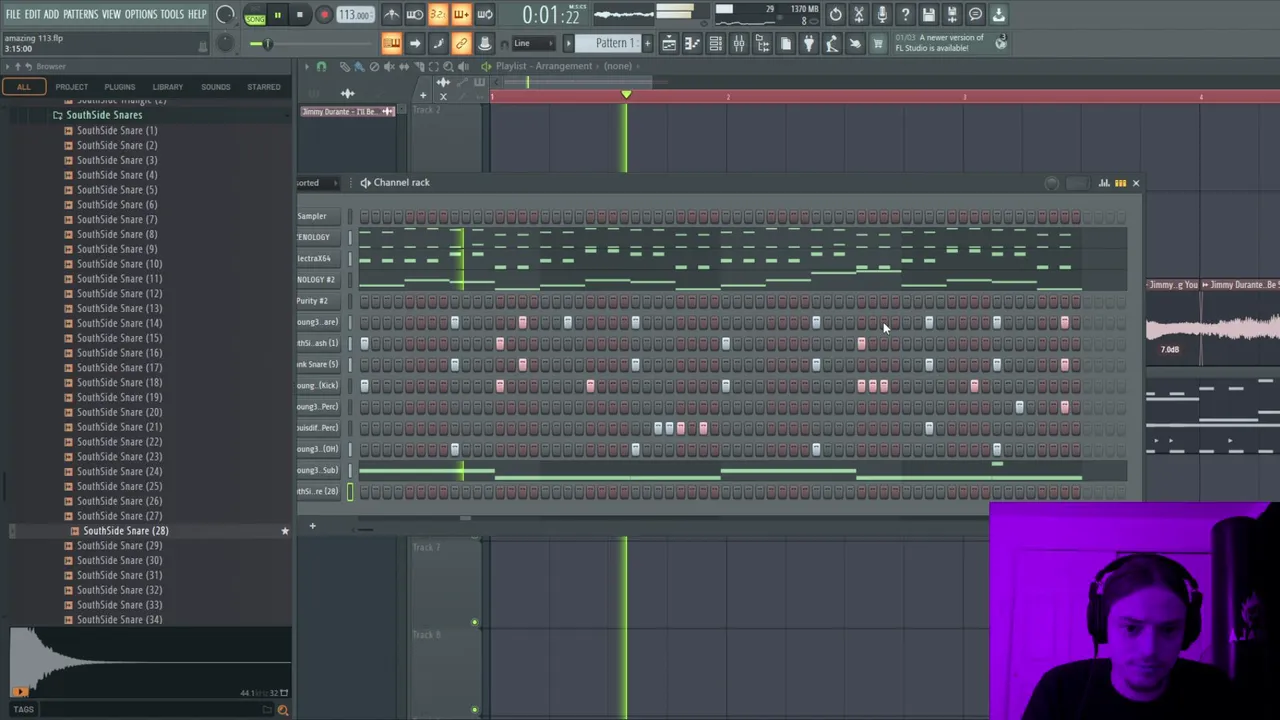Stop playback with the stop button
Screen dimensions: 1280x720
tap(299, 15)
